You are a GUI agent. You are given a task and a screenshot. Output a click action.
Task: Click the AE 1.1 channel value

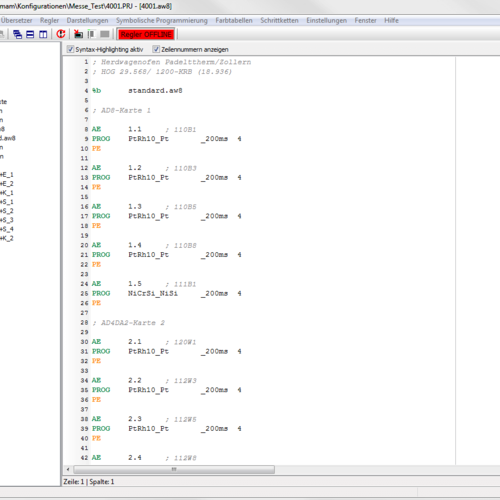pyautogui.click(x=135, y=129)
